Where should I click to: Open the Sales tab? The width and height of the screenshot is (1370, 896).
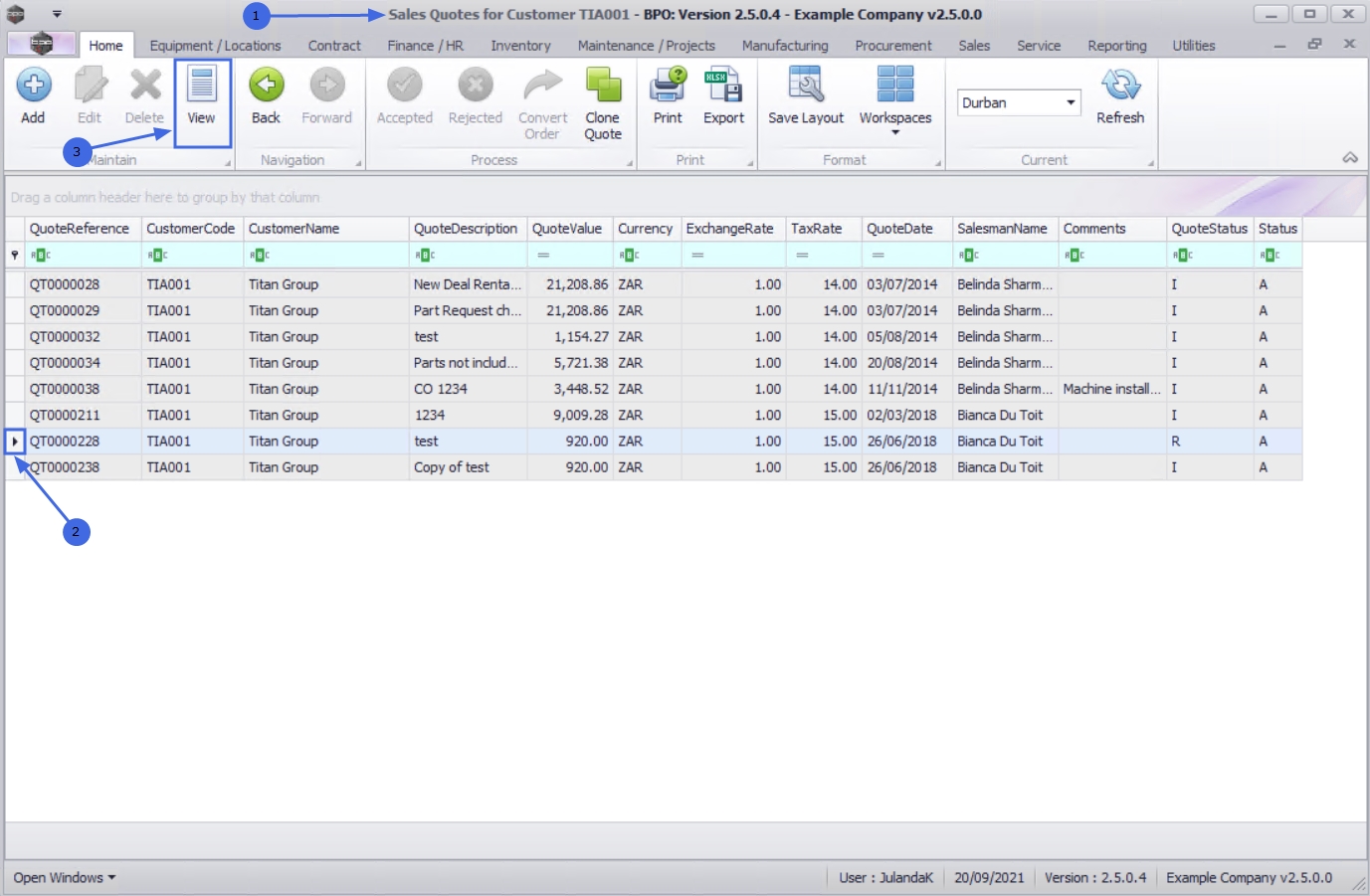pos(974,46)
